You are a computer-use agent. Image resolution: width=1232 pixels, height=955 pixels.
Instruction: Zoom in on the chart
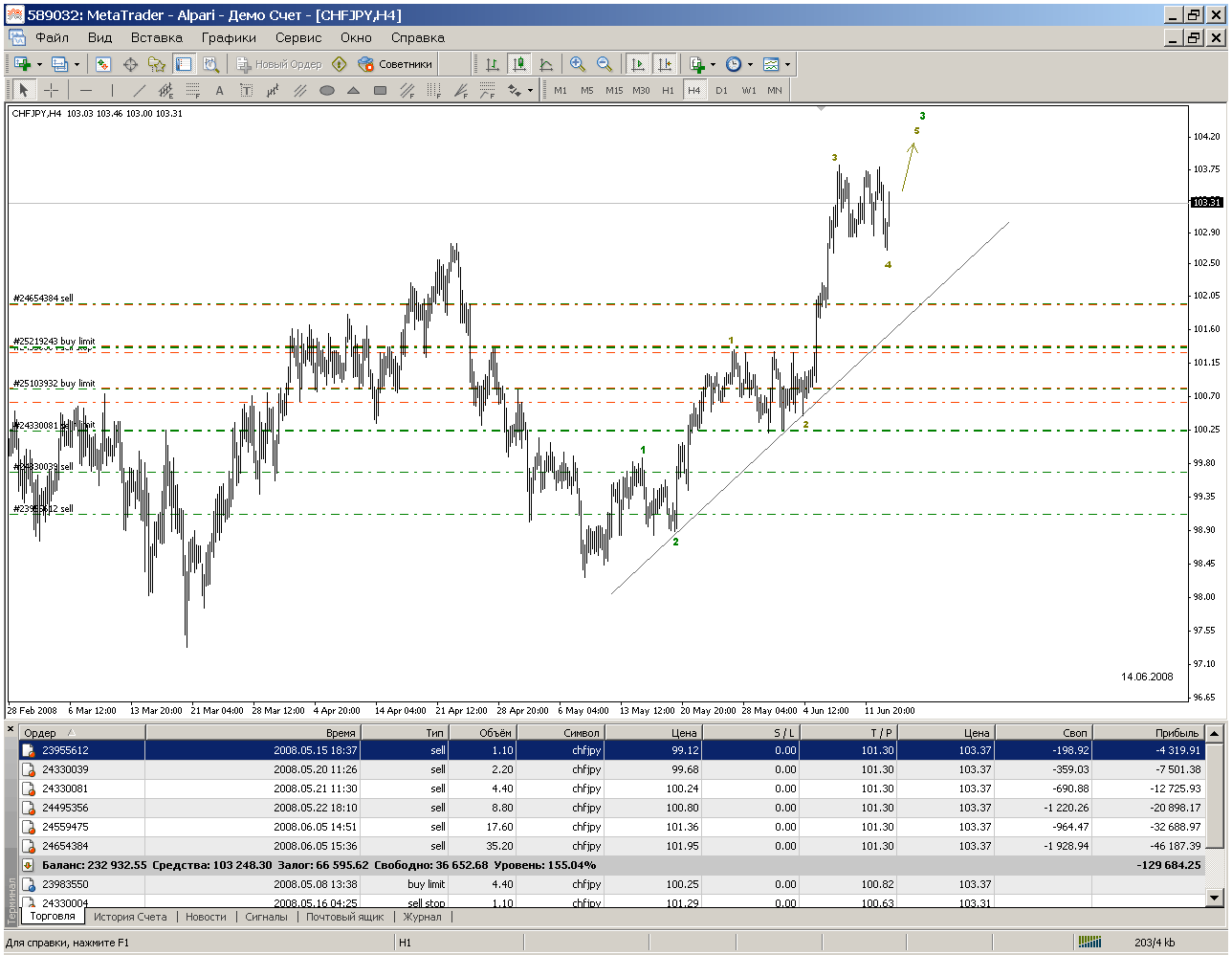point(578,64)
